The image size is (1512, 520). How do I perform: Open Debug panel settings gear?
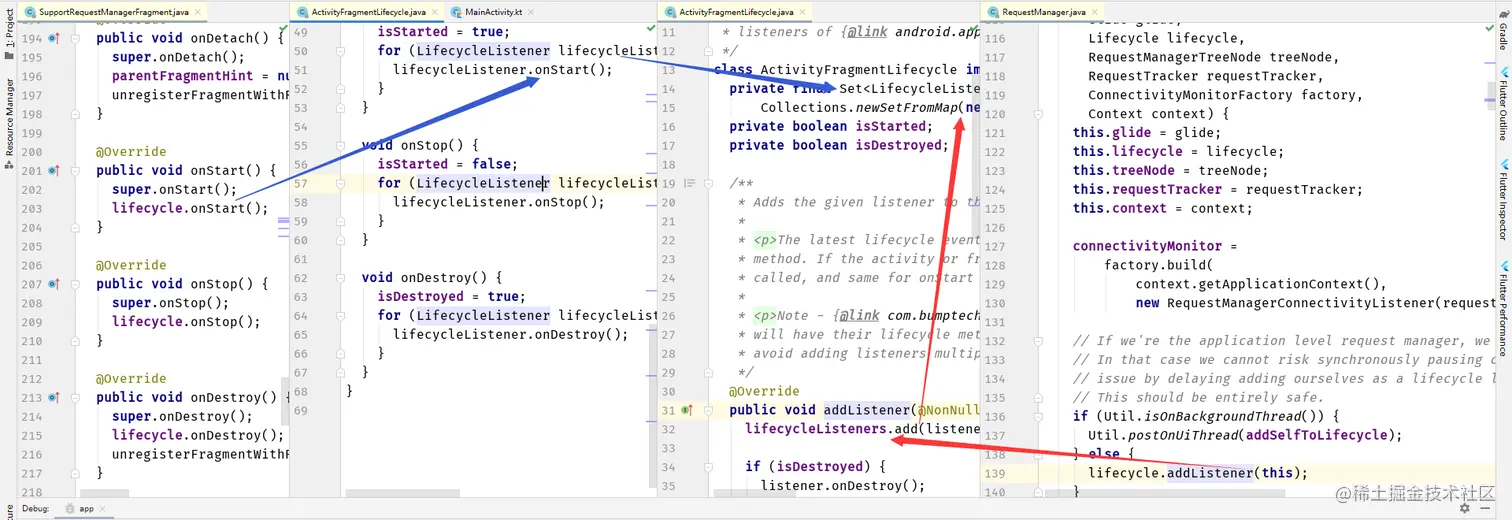point(1464,508)
